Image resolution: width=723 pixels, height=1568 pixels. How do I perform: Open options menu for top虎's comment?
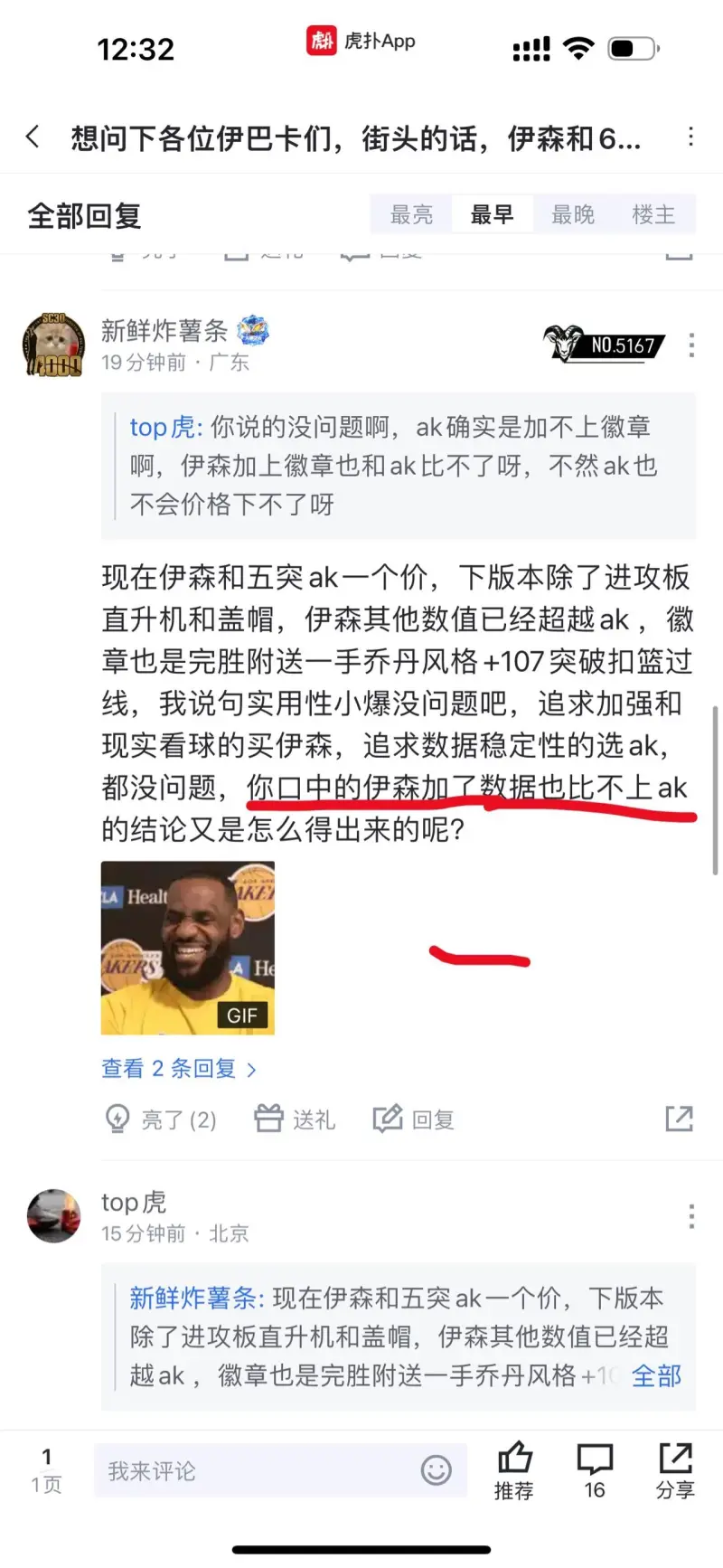point(691,1216)
